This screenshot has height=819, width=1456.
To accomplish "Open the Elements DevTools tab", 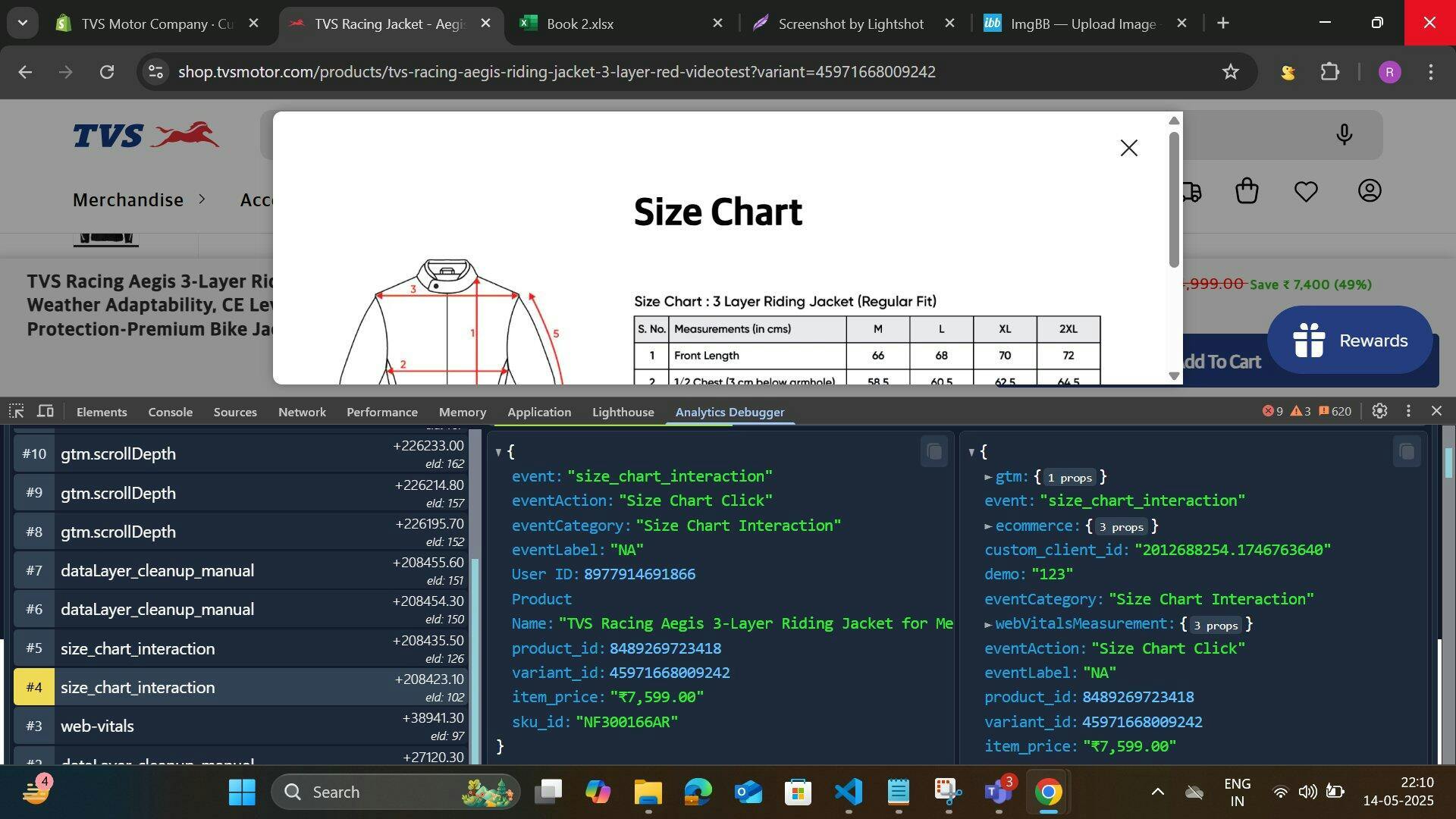I will (x=102, y=412).
